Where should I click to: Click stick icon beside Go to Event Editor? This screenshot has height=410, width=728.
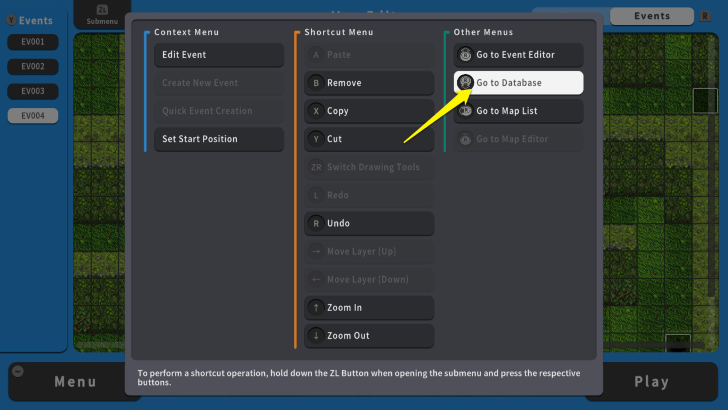pyautogui.click(x=465, y=55)
